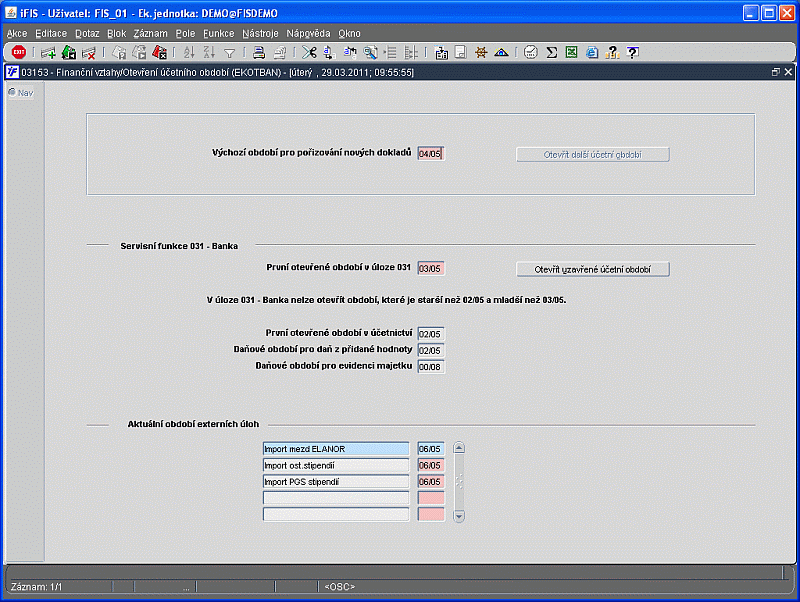Click Daňové období pro evidenci majetku field
Image resolution: width=800 pixels, height=602 pixels.
[431, 367]
